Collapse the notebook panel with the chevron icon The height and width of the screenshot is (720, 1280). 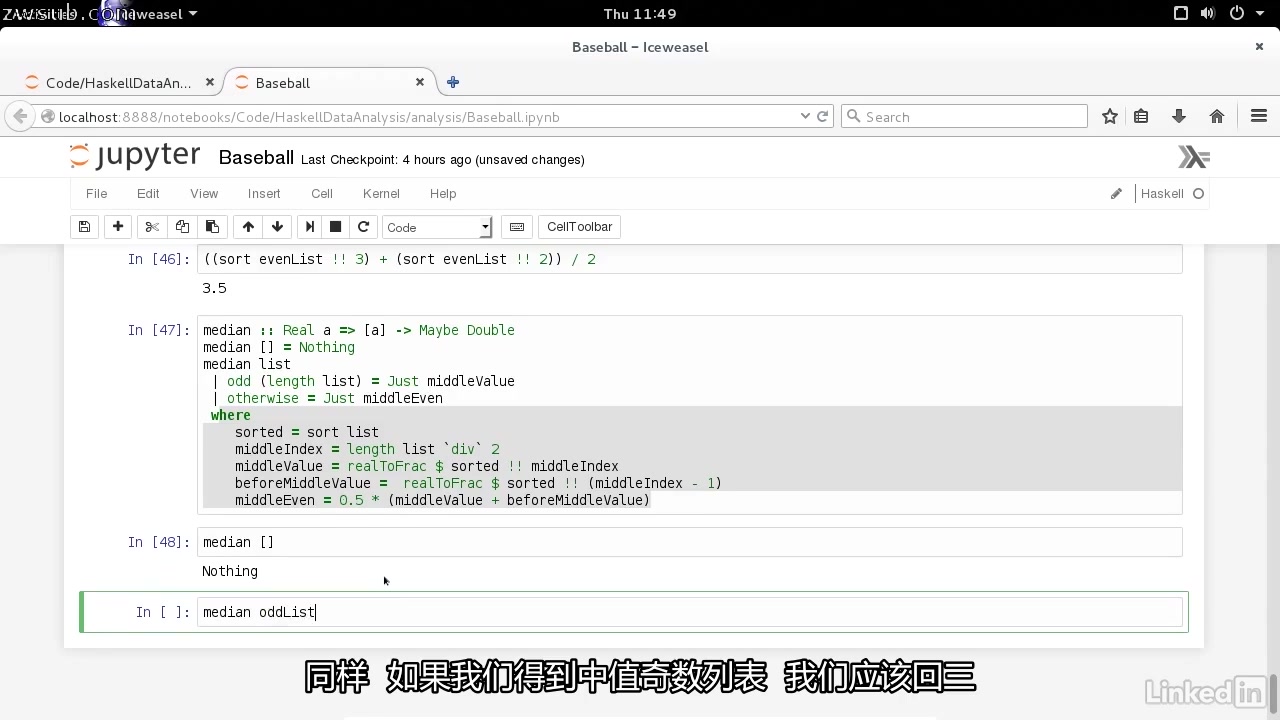coord(1192,157)
